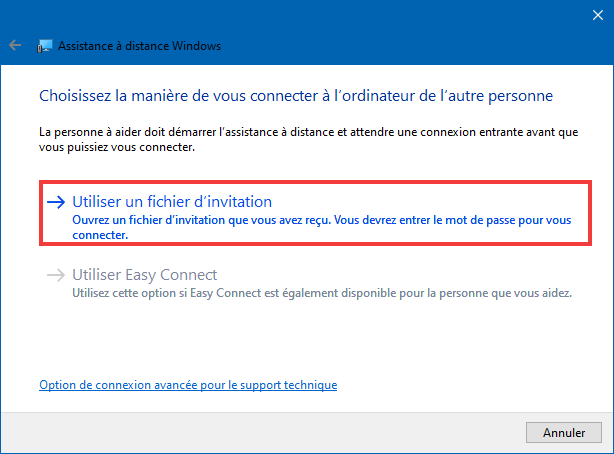Click description Utilisez cette option si Easy Connect
This screenshot has width=614, height=454.
click(322, 293)
